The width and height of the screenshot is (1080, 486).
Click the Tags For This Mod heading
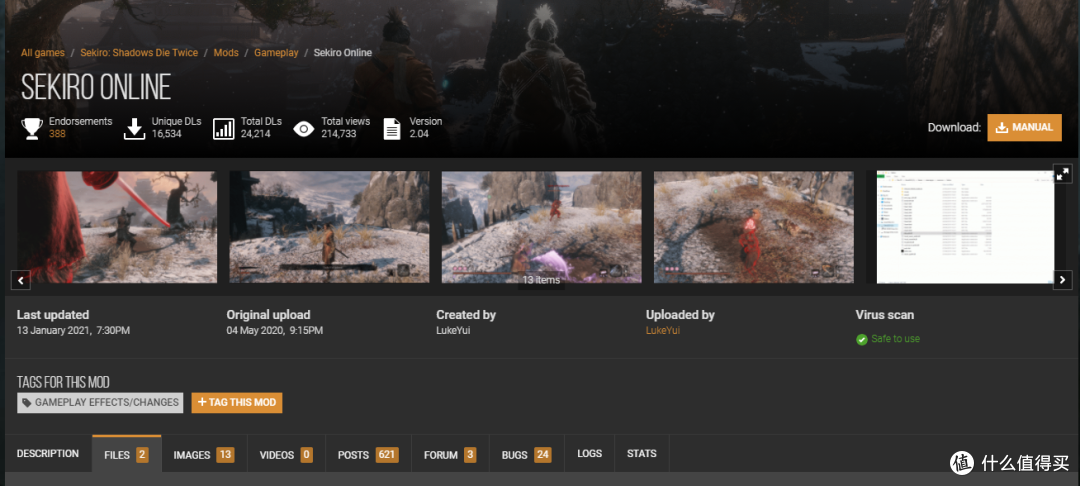pyautogui.click(x=63, y=382)
